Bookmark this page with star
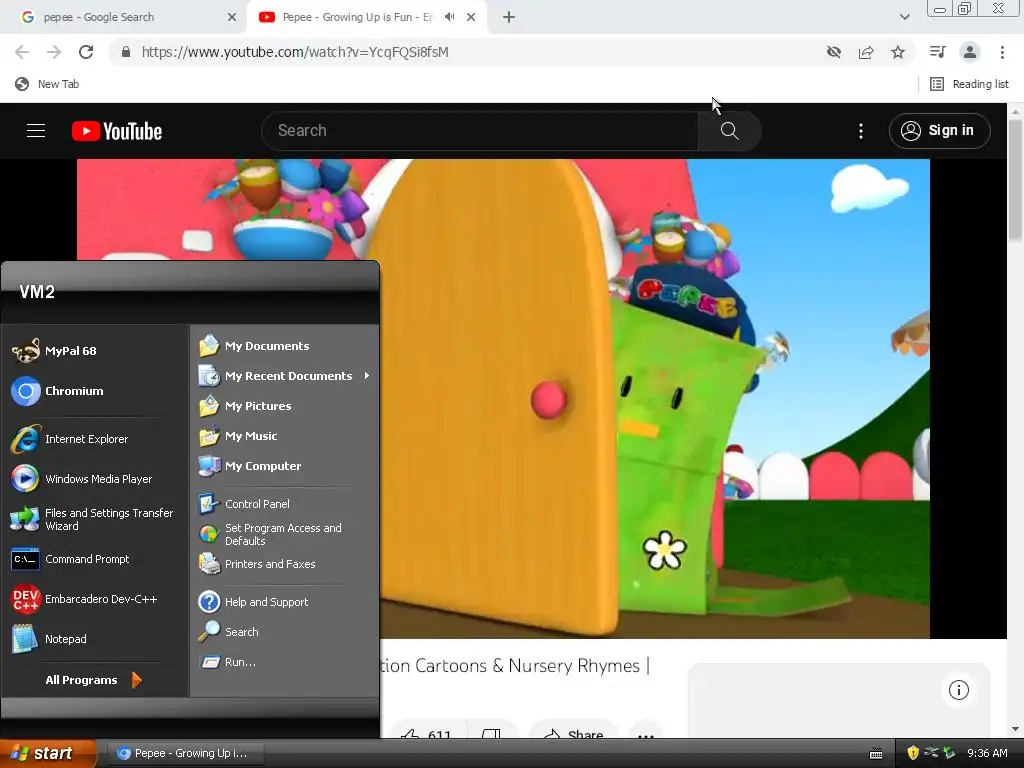The height and width of the screenshot is (768, 1024). (x=898, y=52)
